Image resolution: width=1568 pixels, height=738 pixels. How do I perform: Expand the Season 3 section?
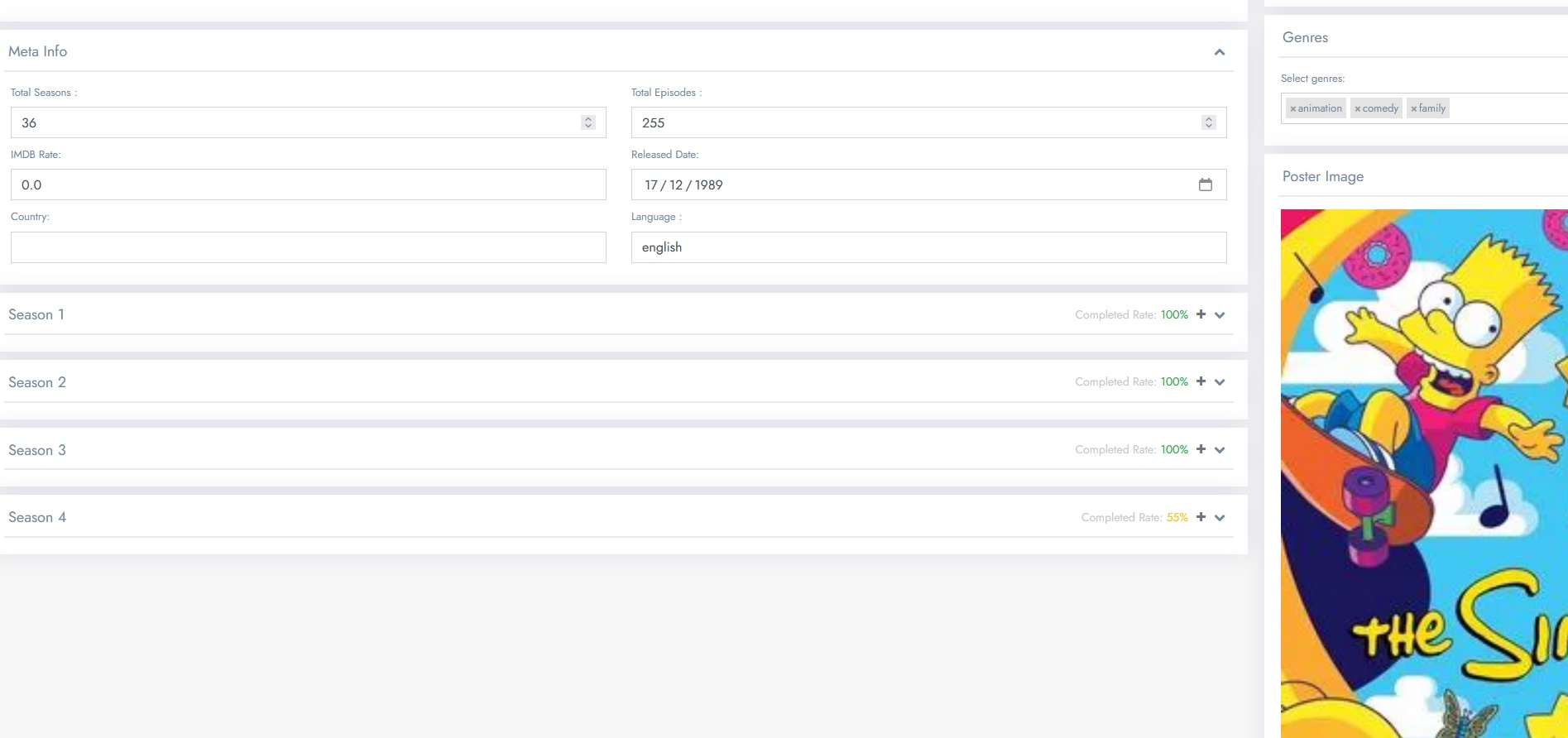pyautogui.click(x=1220, y=450)
